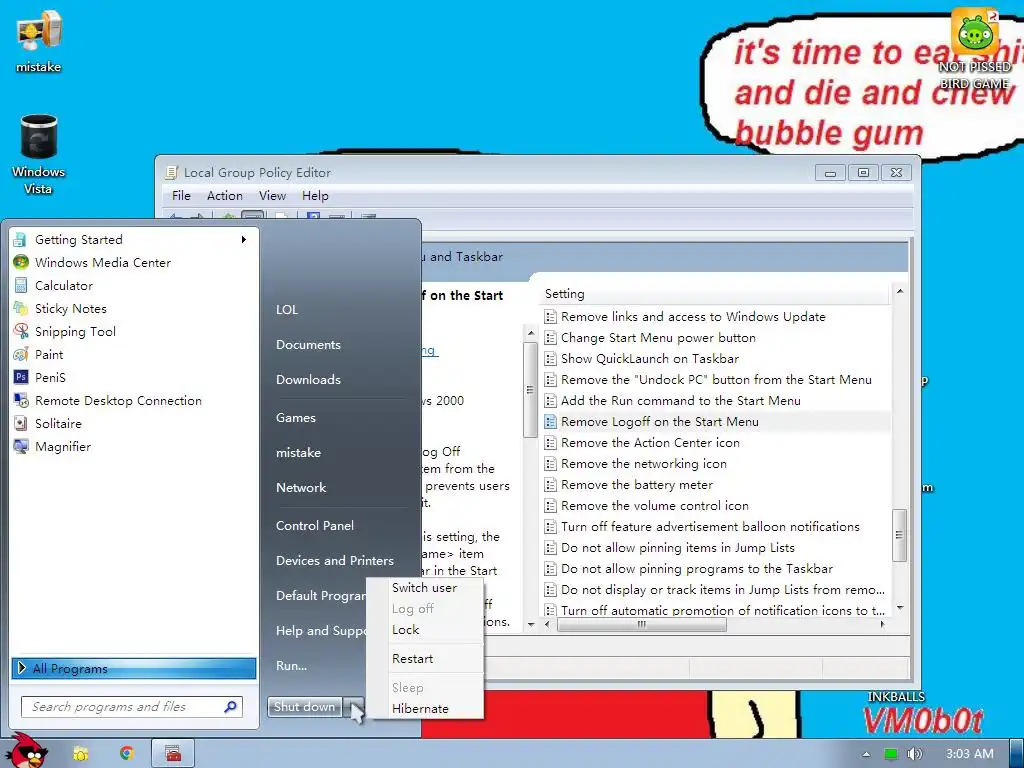Screen dimensions: 1024x768
Task: Choose Switch user from power menu
Action: click(424, 588)
